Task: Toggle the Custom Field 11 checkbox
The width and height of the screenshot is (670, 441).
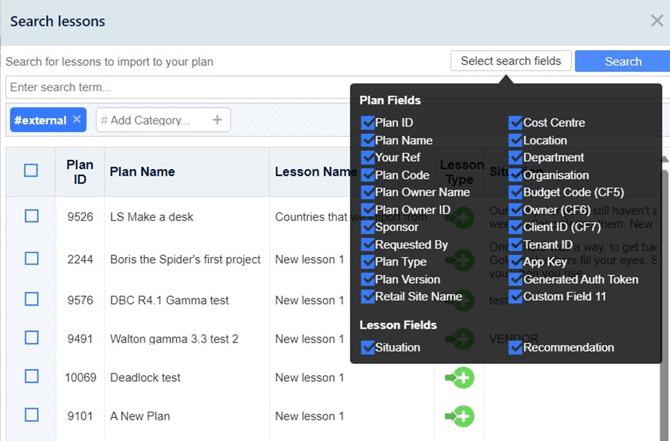Action: (x=515, y=297)
